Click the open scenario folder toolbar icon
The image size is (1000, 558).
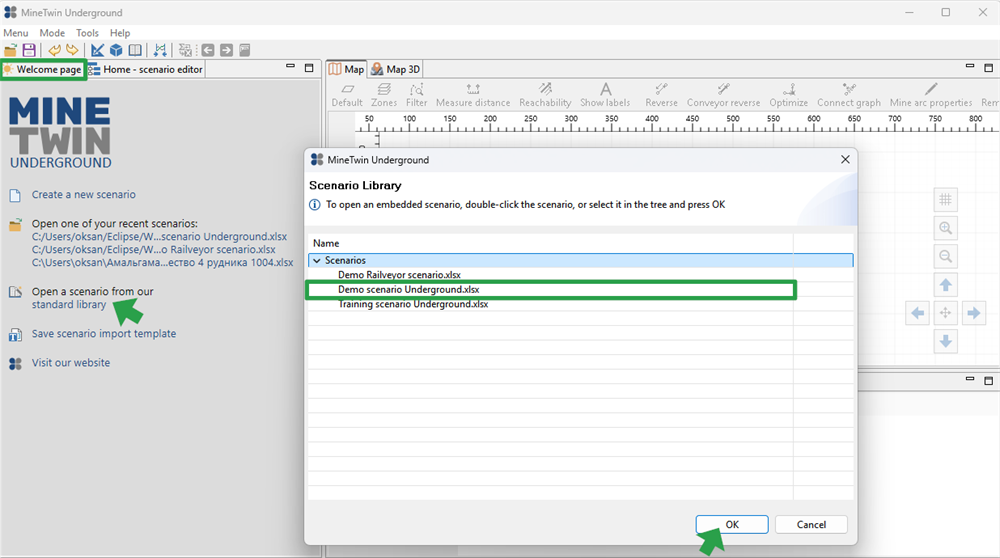pyautogui.click(x=10, y=50)
